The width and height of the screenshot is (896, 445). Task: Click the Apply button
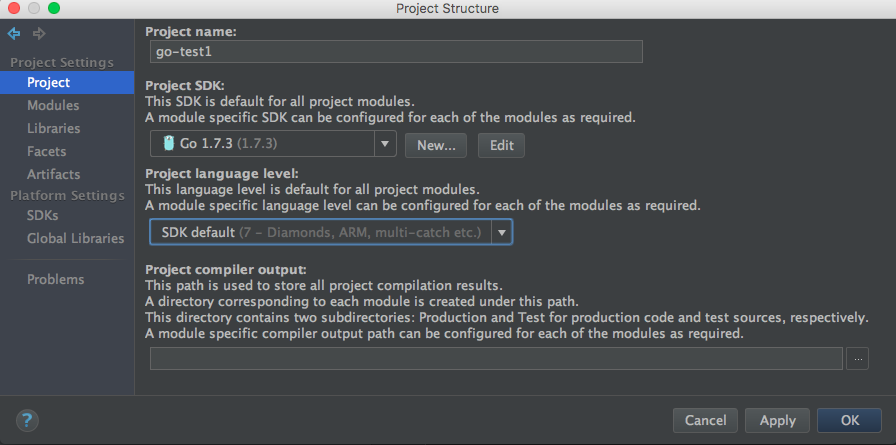(777, 420)
